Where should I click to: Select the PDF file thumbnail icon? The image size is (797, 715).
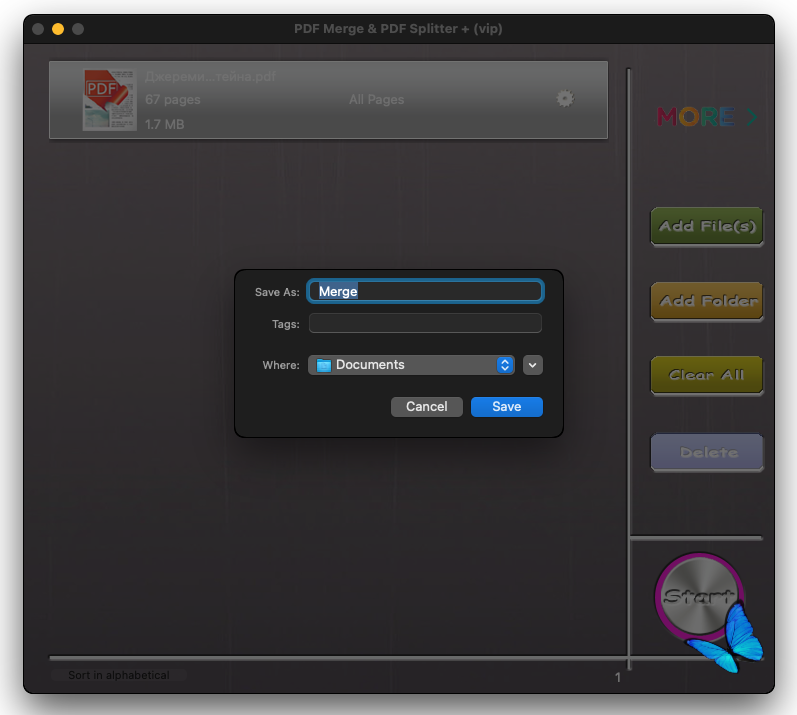pyautogui.click(x=110, y=100)
